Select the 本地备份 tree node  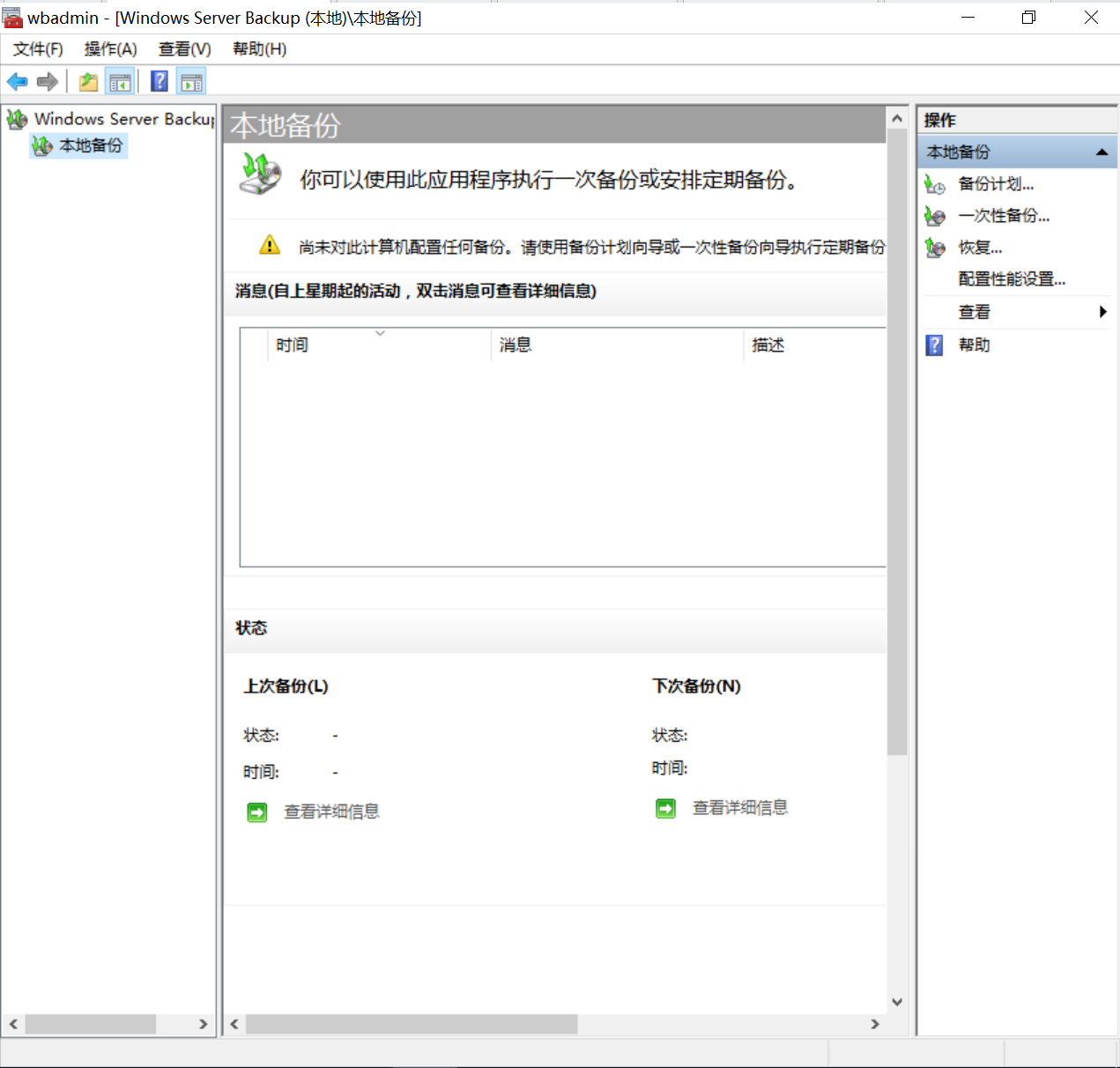click(x=79, y=145)
